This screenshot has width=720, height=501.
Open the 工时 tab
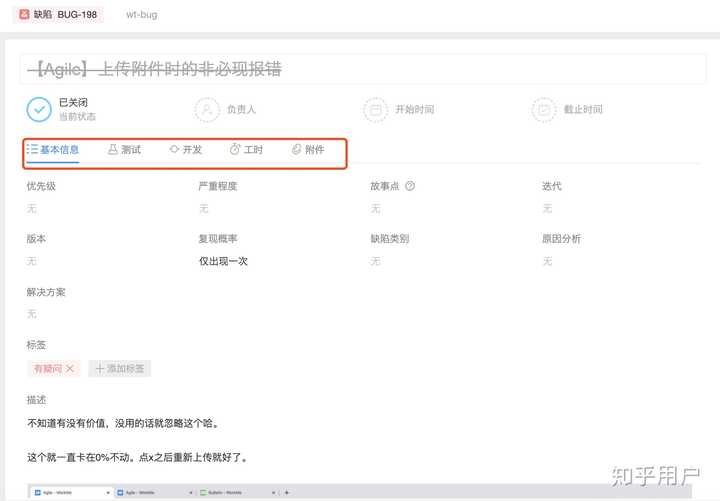tap(246, 150)
